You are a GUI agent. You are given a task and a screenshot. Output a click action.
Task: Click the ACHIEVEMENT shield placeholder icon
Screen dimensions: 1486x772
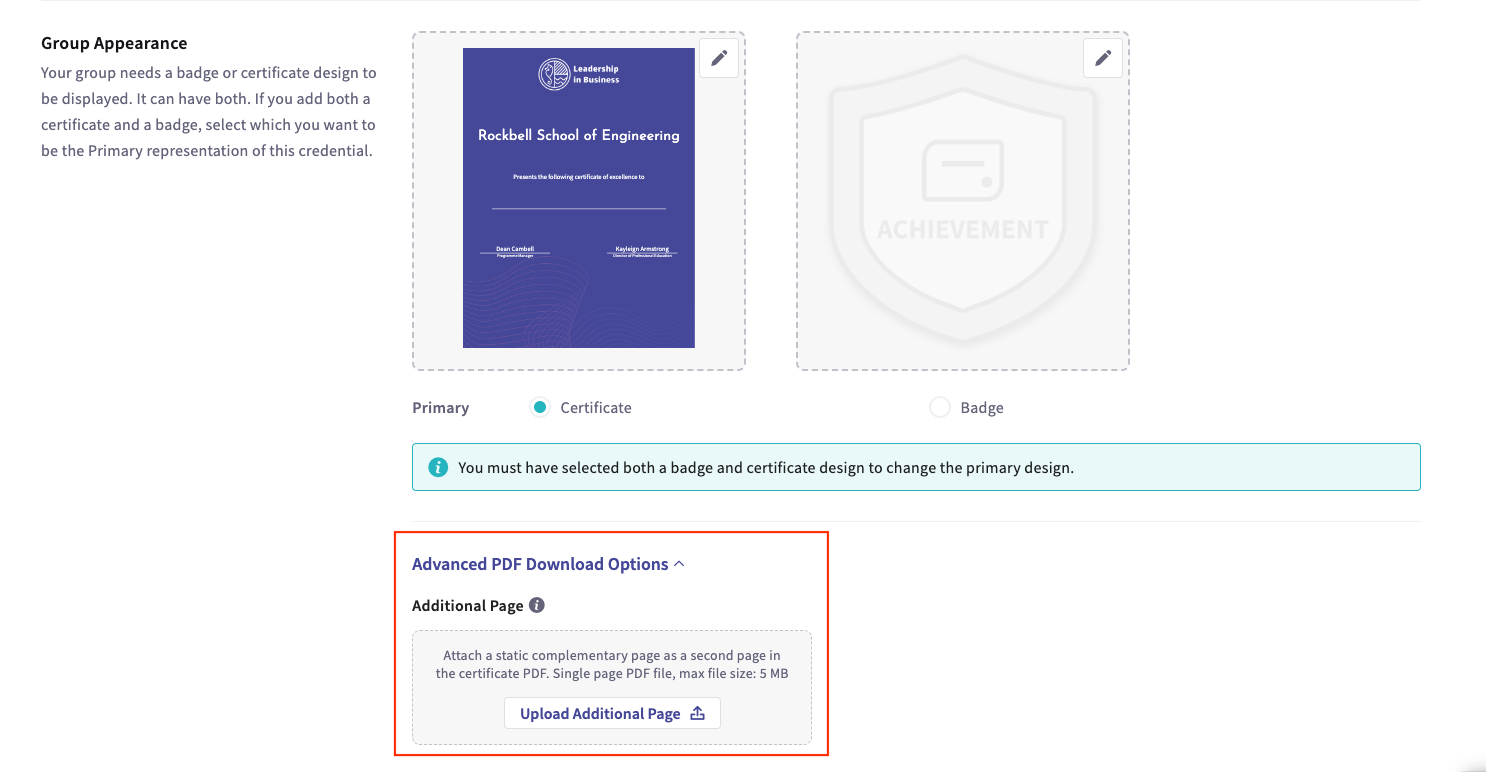pyautogui.click(x=961, y=197)
